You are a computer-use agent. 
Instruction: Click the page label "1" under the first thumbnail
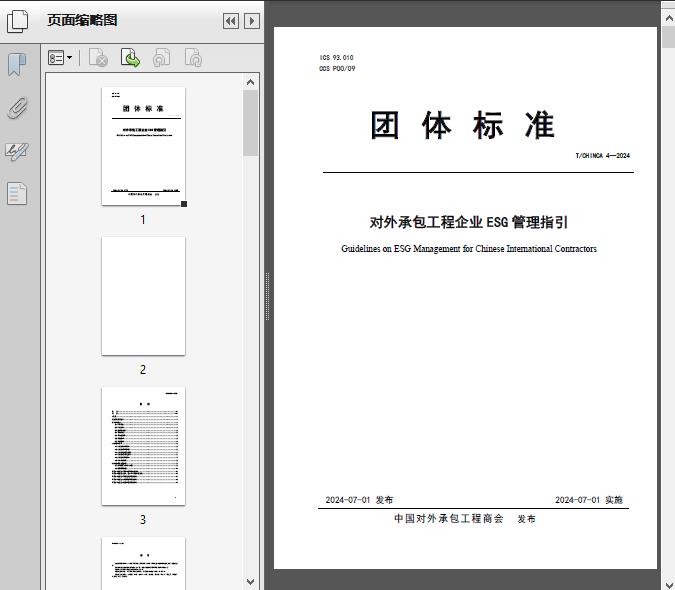point(143,220)
